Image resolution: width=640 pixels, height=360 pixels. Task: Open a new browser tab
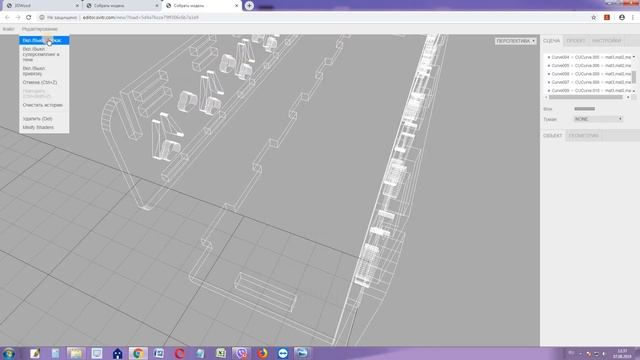click(249, 6)
